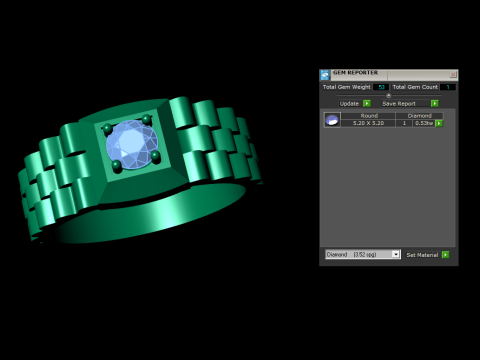
Task: Click the gem quantity cell showing 1
Action: (405, 123)
